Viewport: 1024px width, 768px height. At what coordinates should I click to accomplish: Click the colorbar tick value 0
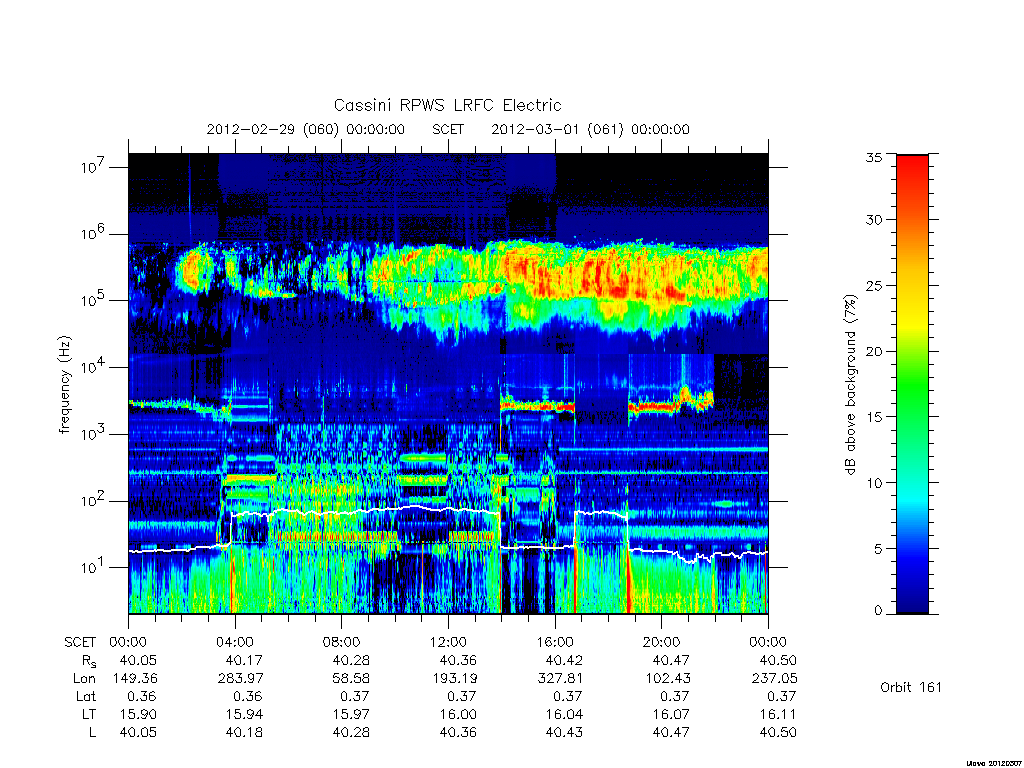pyautogui.click(x=878, y=611)
